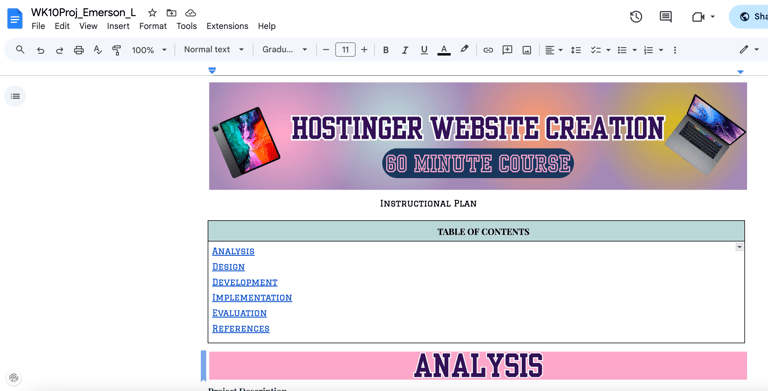Expand the checklist options arrow
Screen dimensions: 768x391
coord(608,50)
